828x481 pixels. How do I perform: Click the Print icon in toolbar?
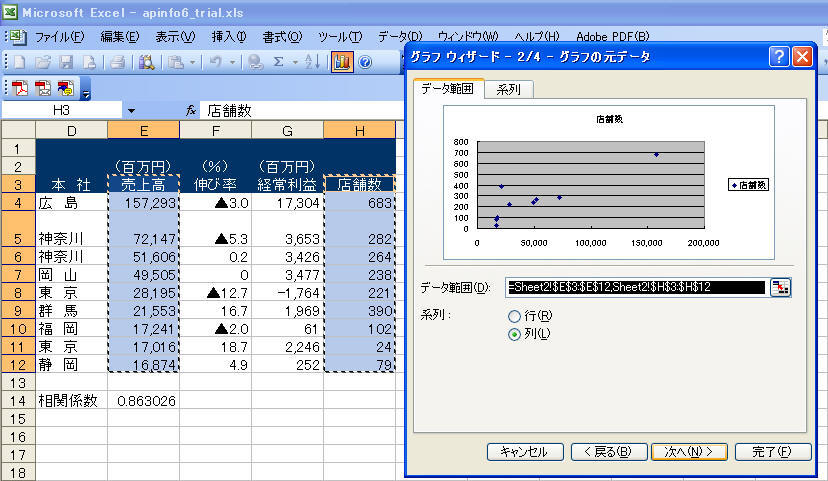click(x=117, y=62)
